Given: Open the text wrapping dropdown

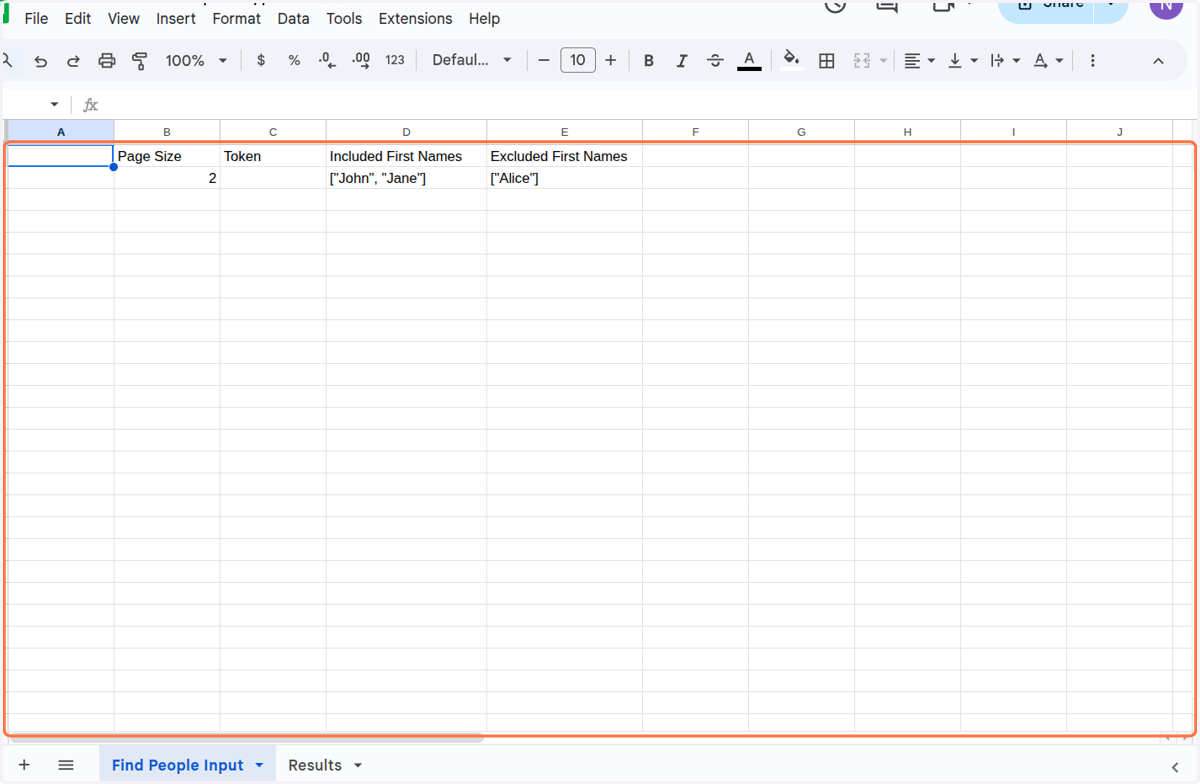Looking at the screenshot, I should (1005, 61).
